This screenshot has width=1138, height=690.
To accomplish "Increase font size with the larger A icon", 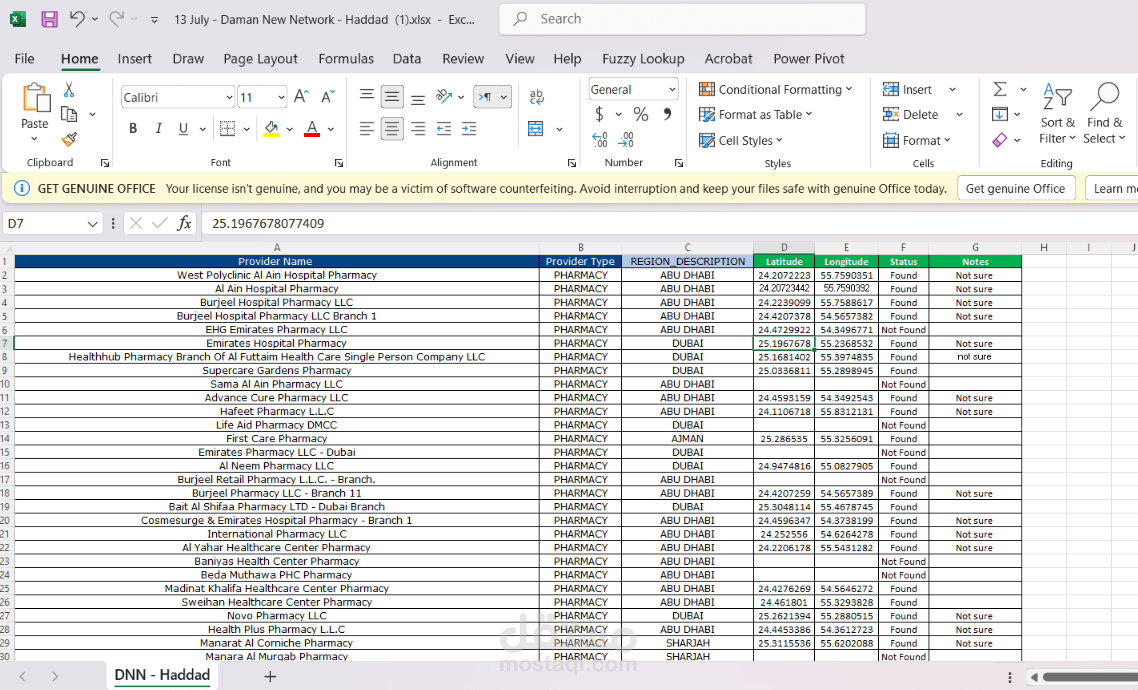I will pos(301,96).
